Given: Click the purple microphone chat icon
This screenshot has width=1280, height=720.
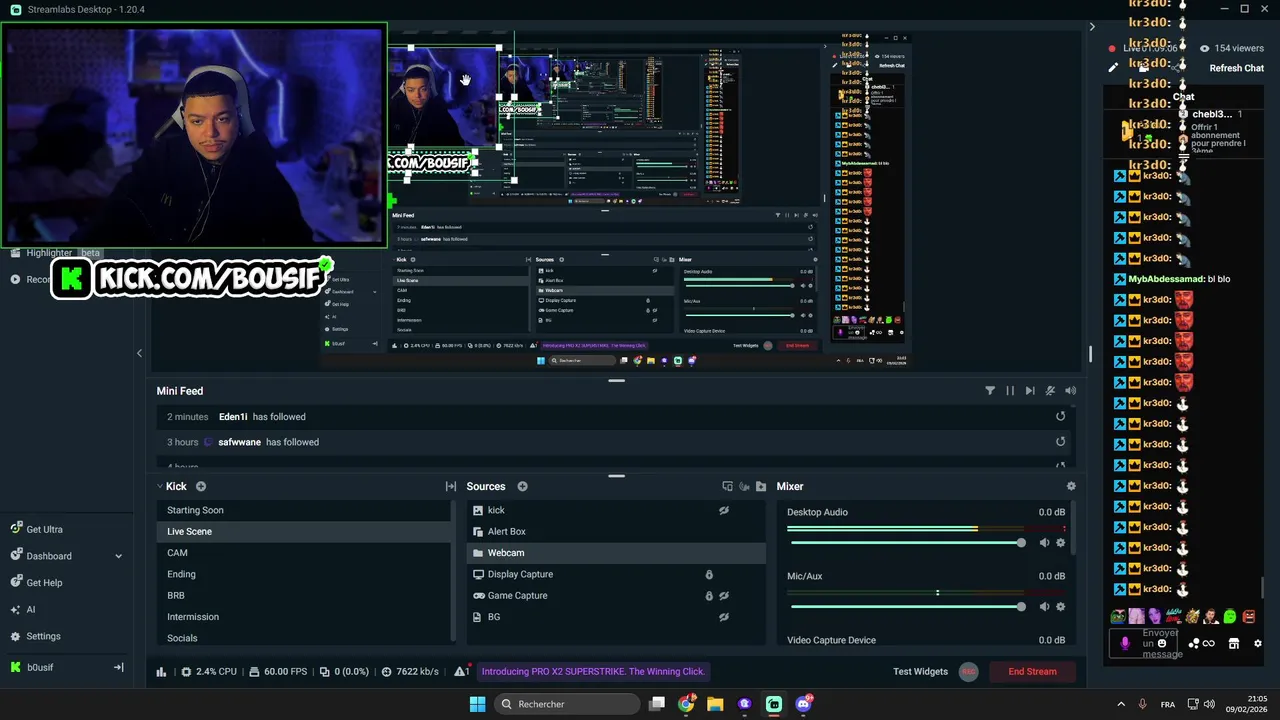Looking at the screenshot, I should coord(1125,644).
